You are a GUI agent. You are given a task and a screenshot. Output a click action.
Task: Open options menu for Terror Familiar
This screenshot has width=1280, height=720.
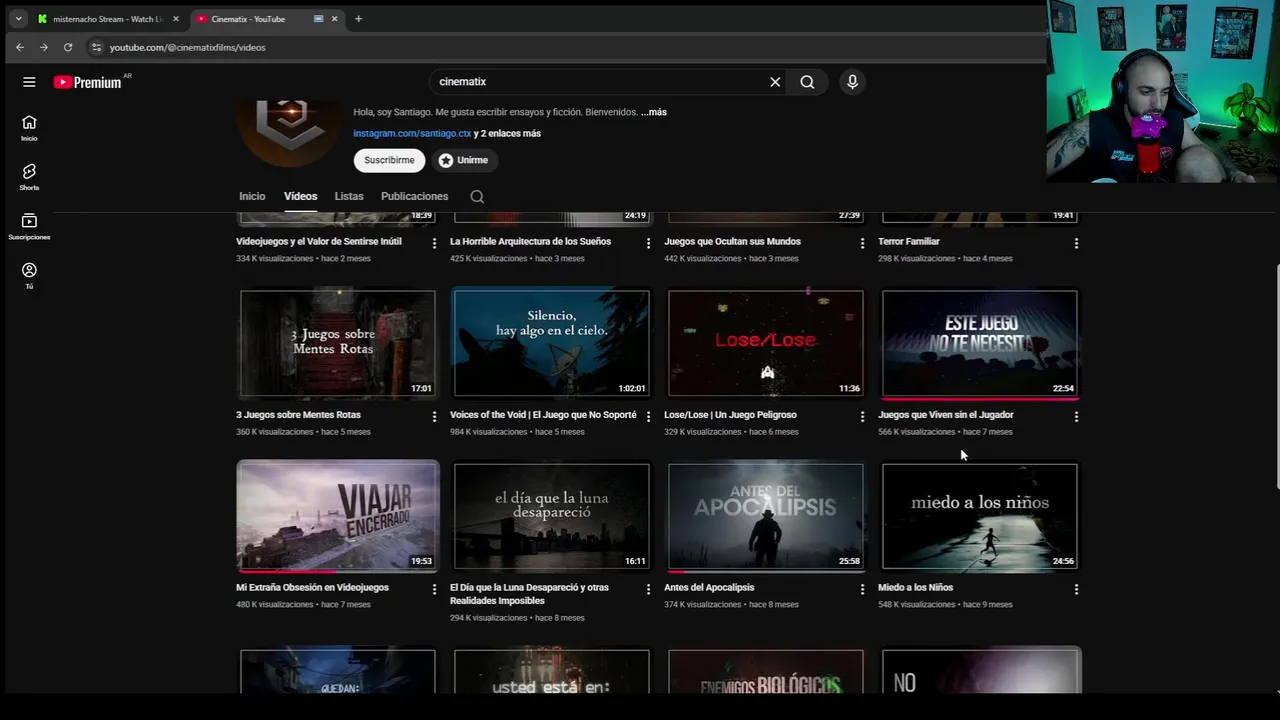tap(1076, 243)
